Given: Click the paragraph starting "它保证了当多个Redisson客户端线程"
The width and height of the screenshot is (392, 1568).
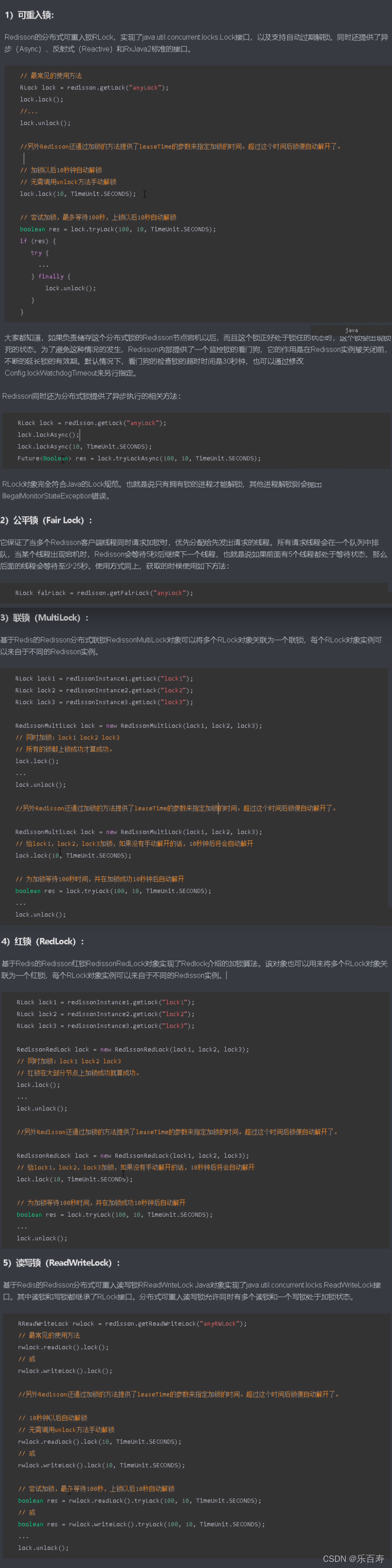Looking at the screenshot, I should [194, 554].
